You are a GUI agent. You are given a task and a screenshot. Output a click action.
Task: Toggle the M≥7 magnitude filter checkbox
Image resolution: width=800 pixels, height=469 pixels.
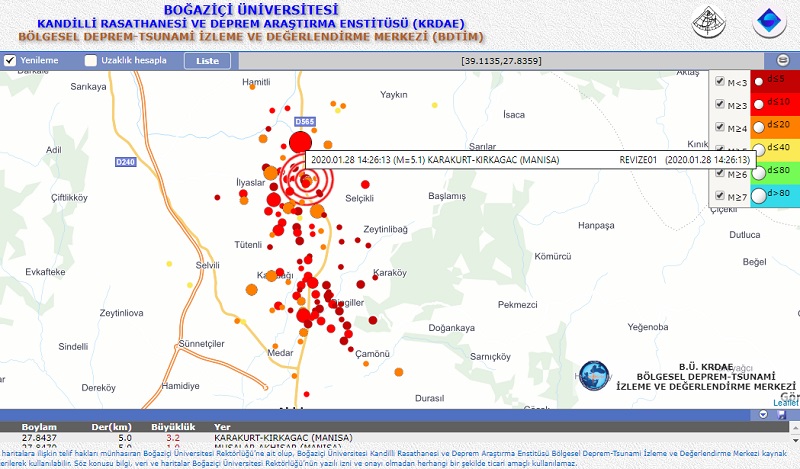[720, 195]
